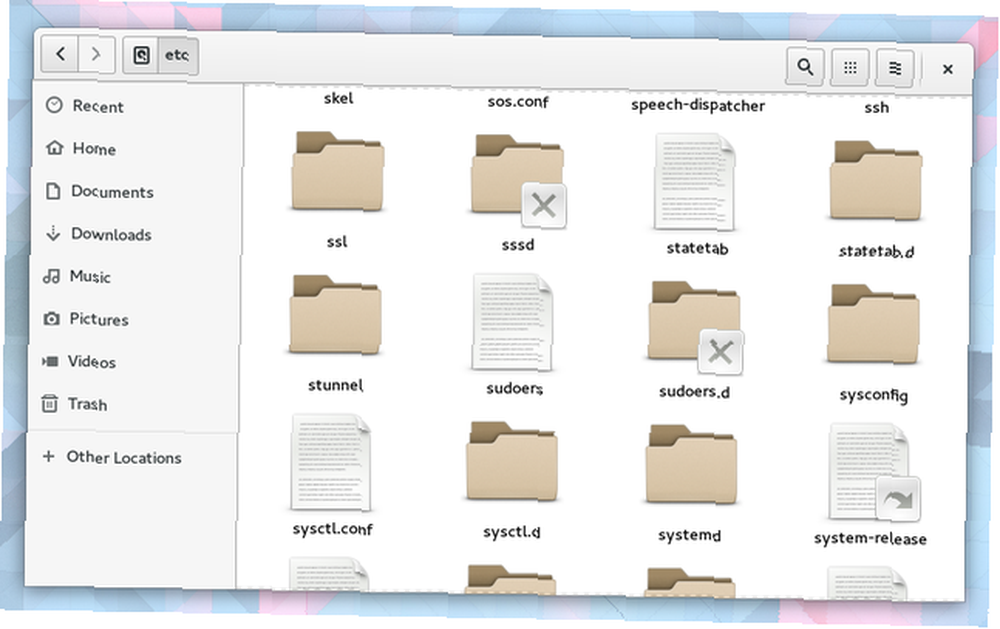Click the Recent clock icon
Viewport: 1000px width, 629px height.
pyautogui.click(x=54, y=105)
